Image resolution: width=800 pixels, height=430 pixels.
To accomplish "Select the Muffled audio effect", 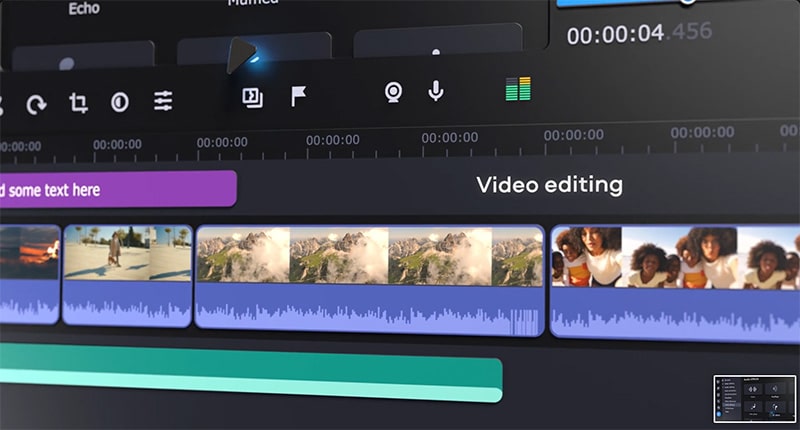I will tap(252, 4).
